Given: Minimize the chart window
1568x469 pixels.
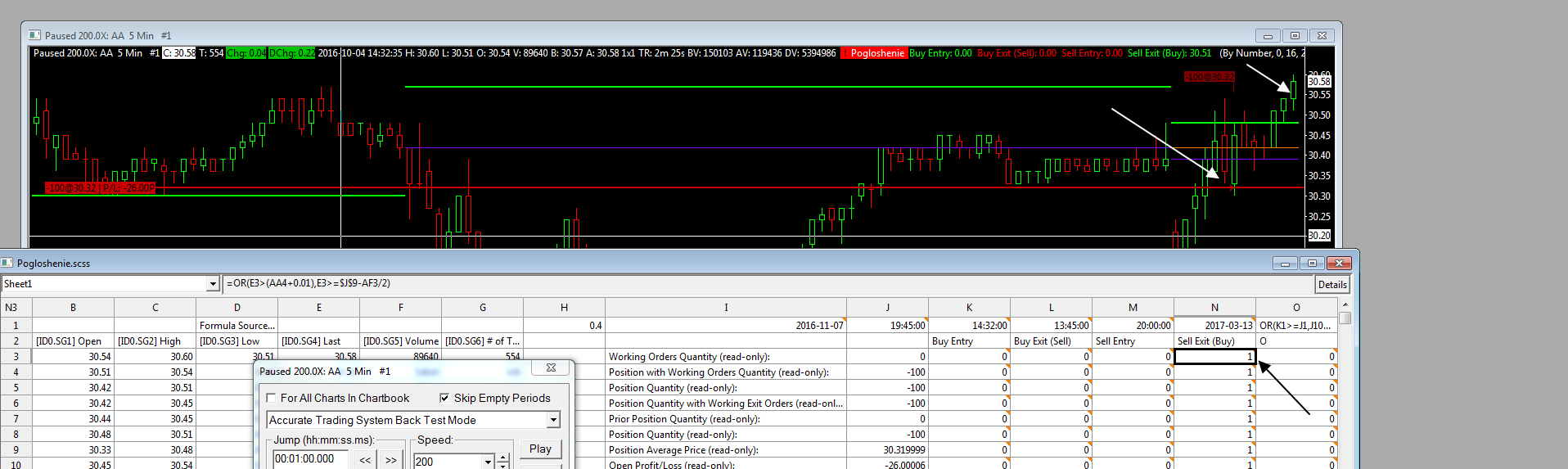Looking at the screenshot, I should 1268,36.
